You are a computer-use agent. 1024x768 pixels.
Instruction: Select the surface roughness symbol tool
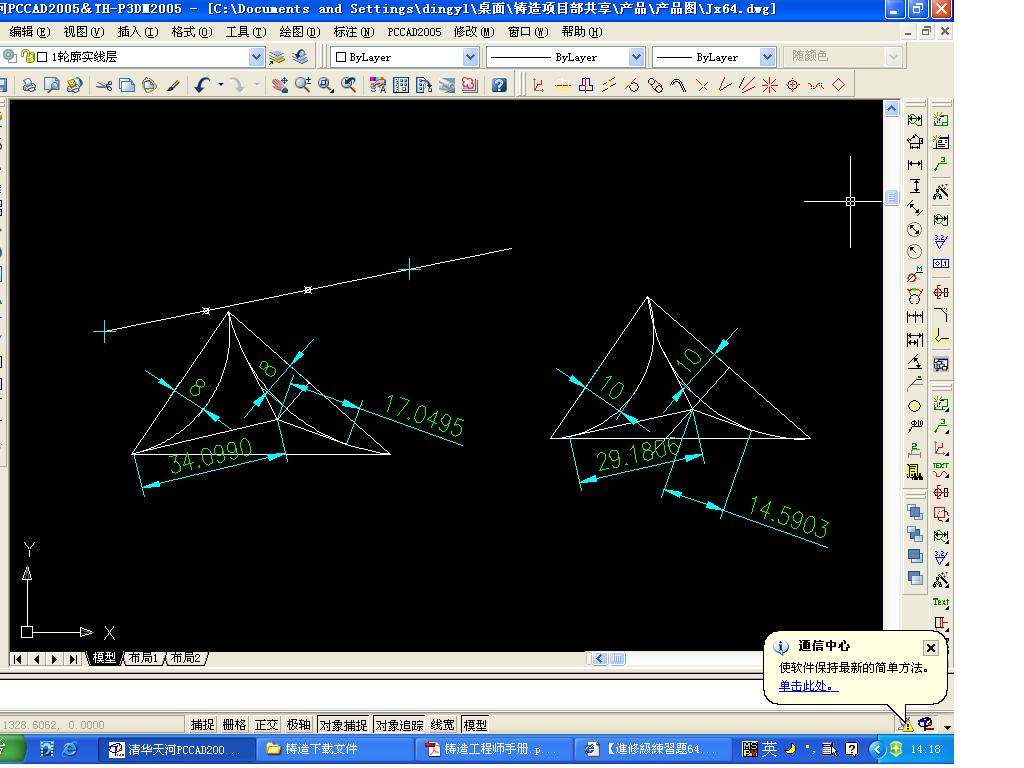(x=940, y=241)
